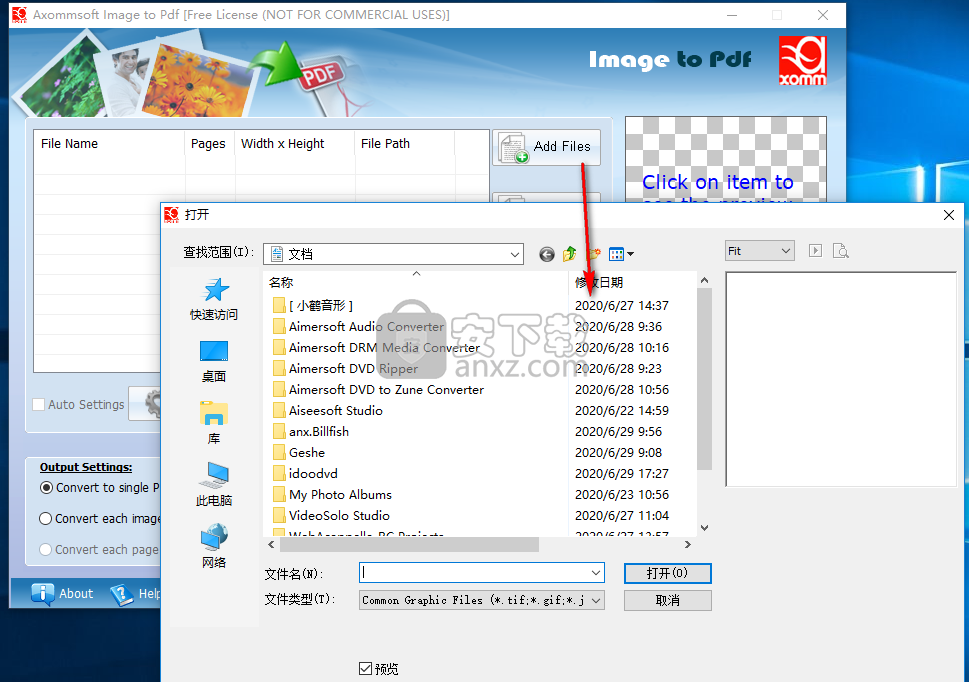Click the preview magnifier page icon
969x682 pixels.
pos(840,251)
